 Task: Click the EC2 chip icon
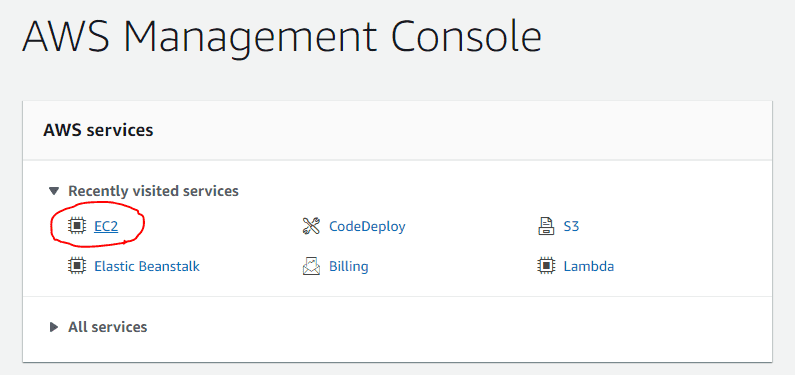point(77,226)
